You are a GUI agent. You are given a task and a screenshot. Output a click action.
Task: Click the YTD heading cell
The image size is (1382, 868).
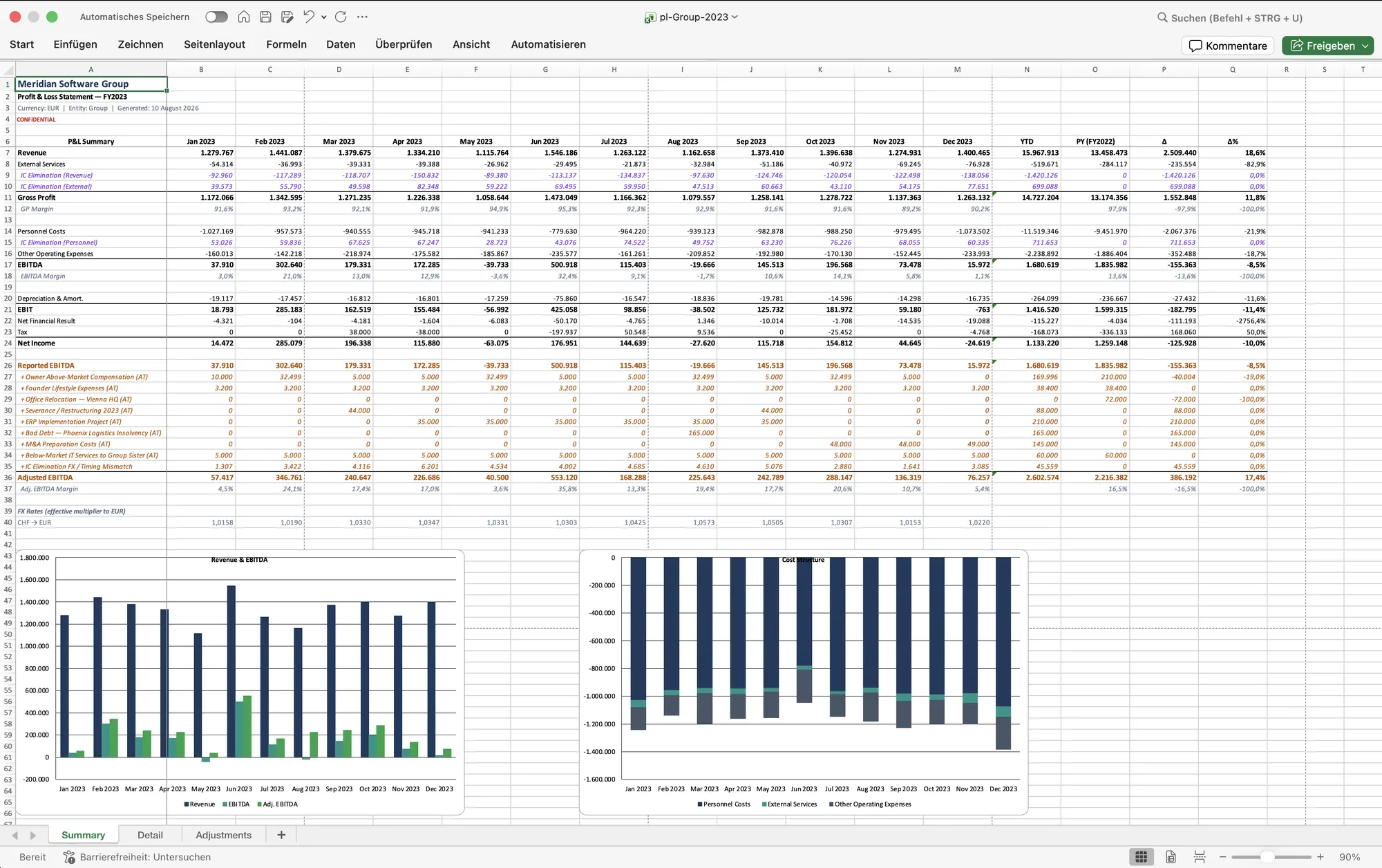(x=1027, y=141)
